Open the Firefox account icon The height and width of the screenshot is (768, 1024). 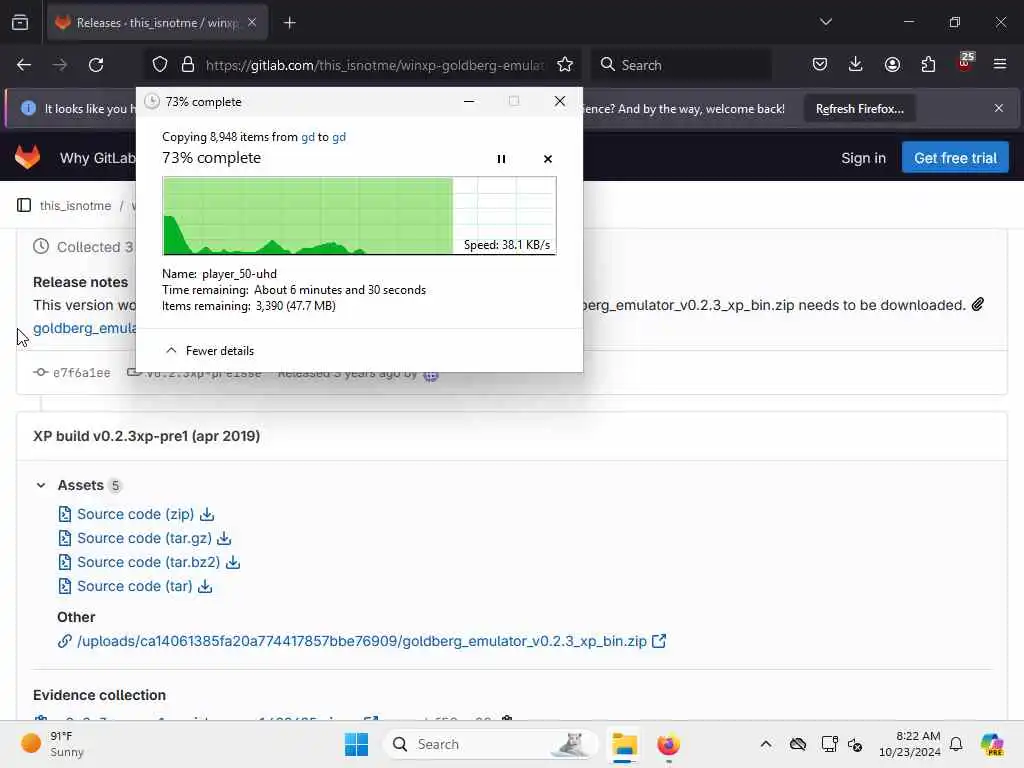(892, 65)
